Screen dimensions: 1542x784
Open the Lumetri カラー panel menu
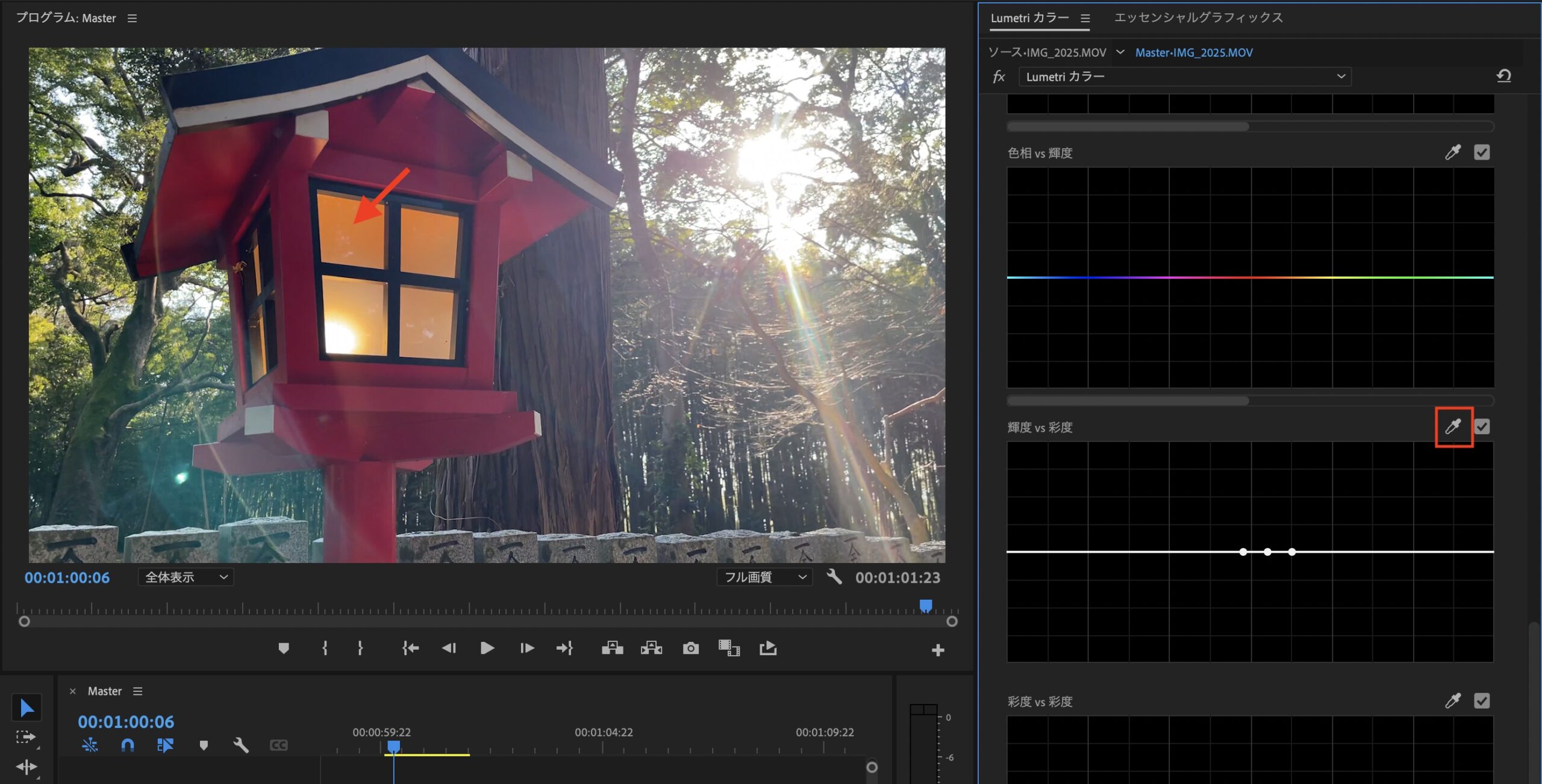tap(1085, 19)
